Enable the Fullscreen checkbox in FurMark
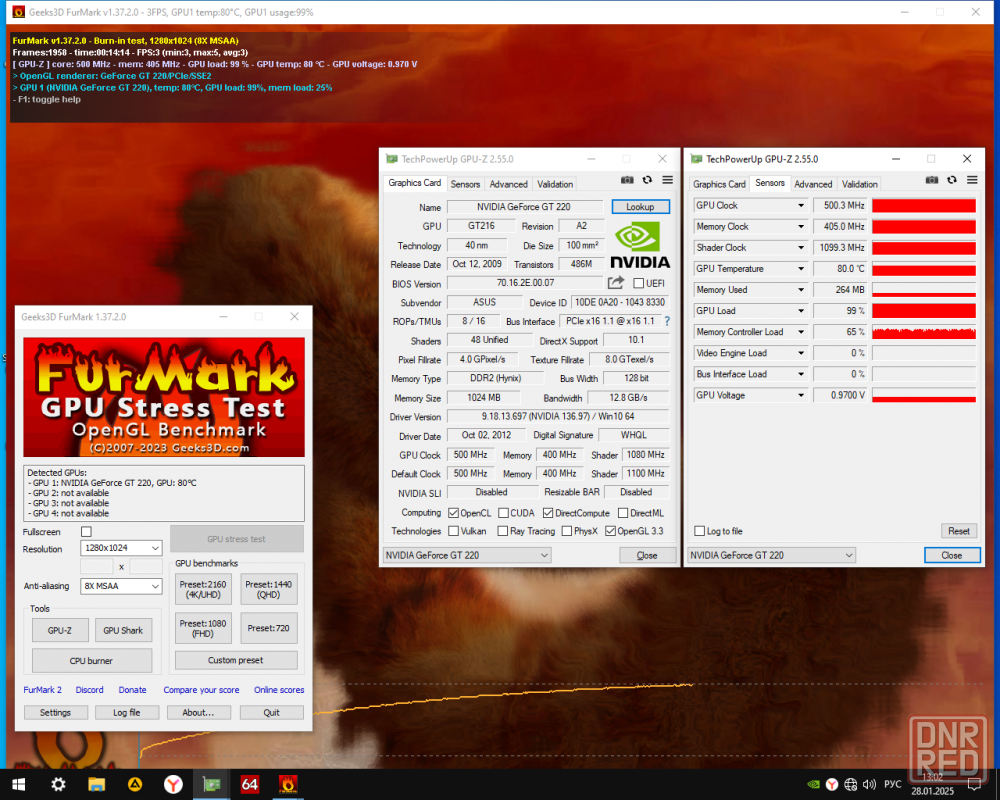The width and height of the screenshot is (1000, 800). click(87, 531)
